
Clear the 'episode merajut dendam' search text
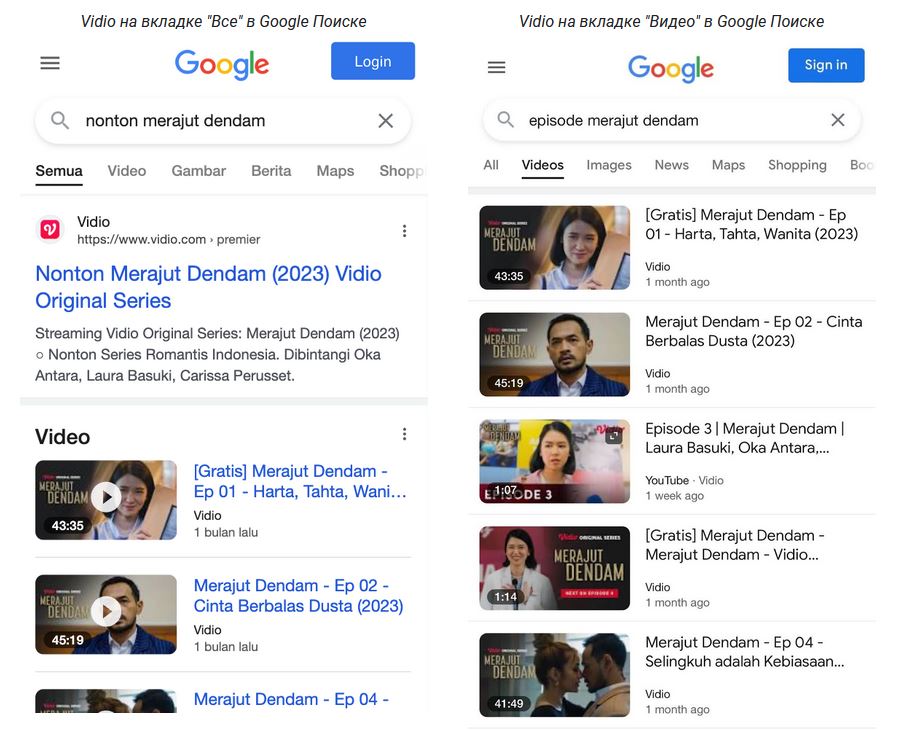tap(838, 120)
